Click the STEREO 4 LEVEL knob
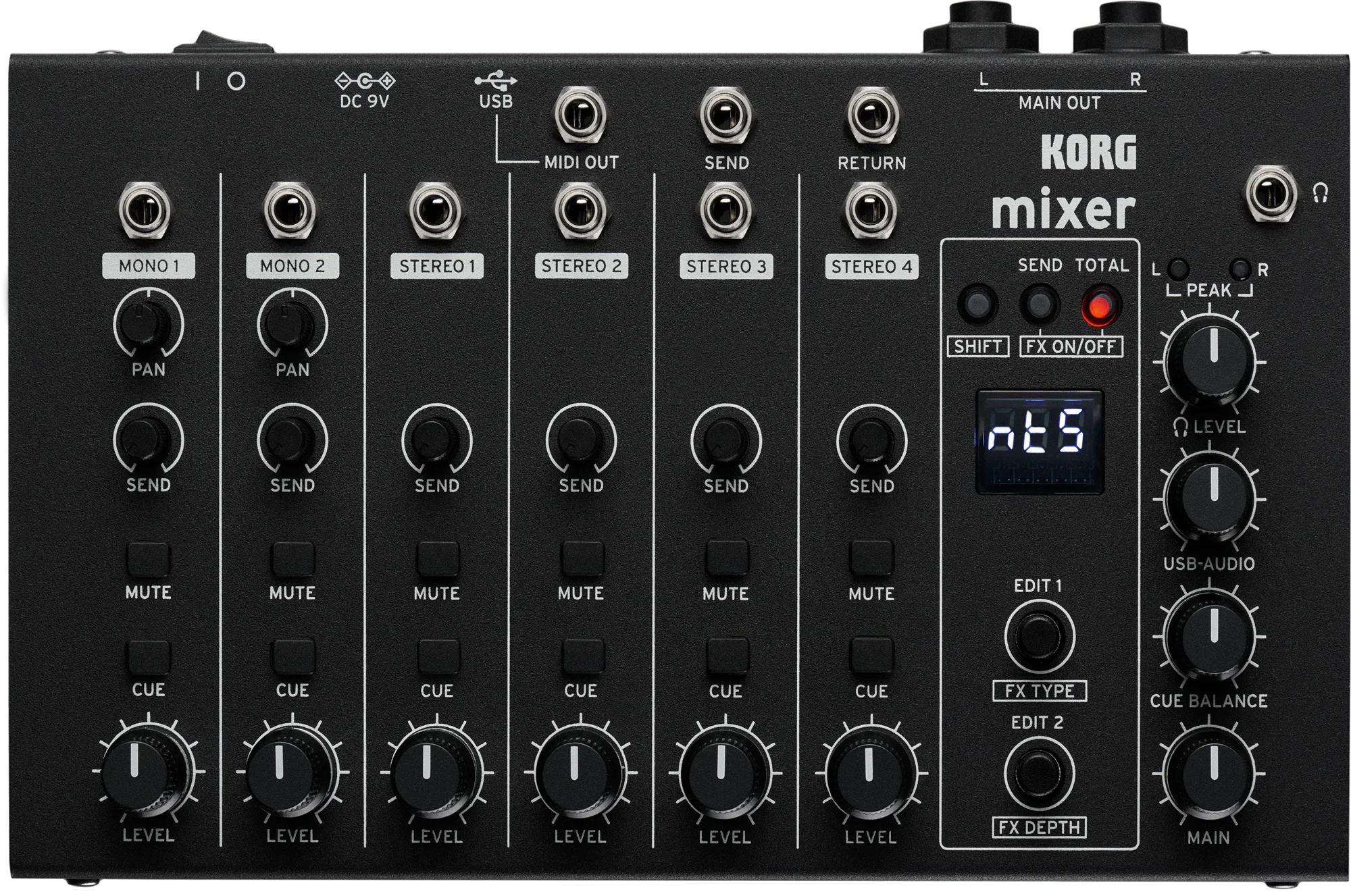 point(870,773)
